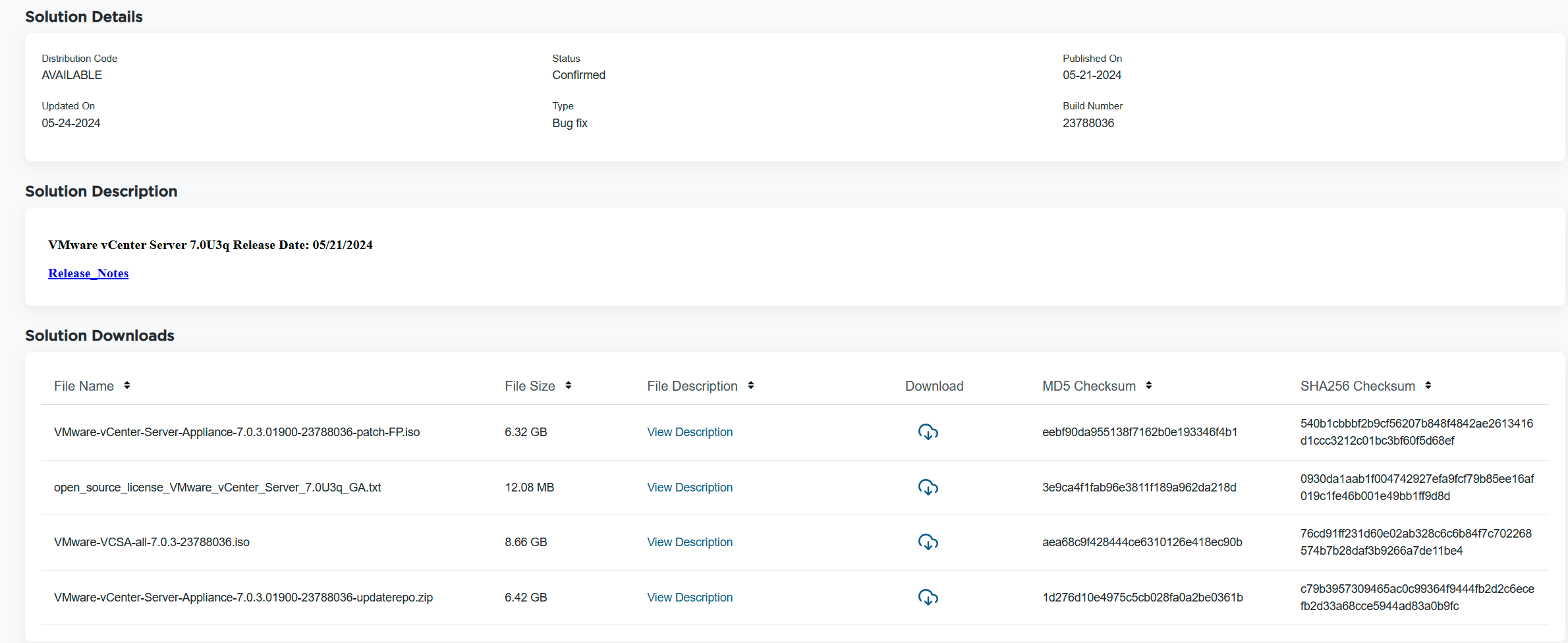Click the VMware-VCSA-all-7.0.3-23788036.iso file name
Image resolution: width=1568 pixels, height=643 pixels.
[x=152, y=542]
